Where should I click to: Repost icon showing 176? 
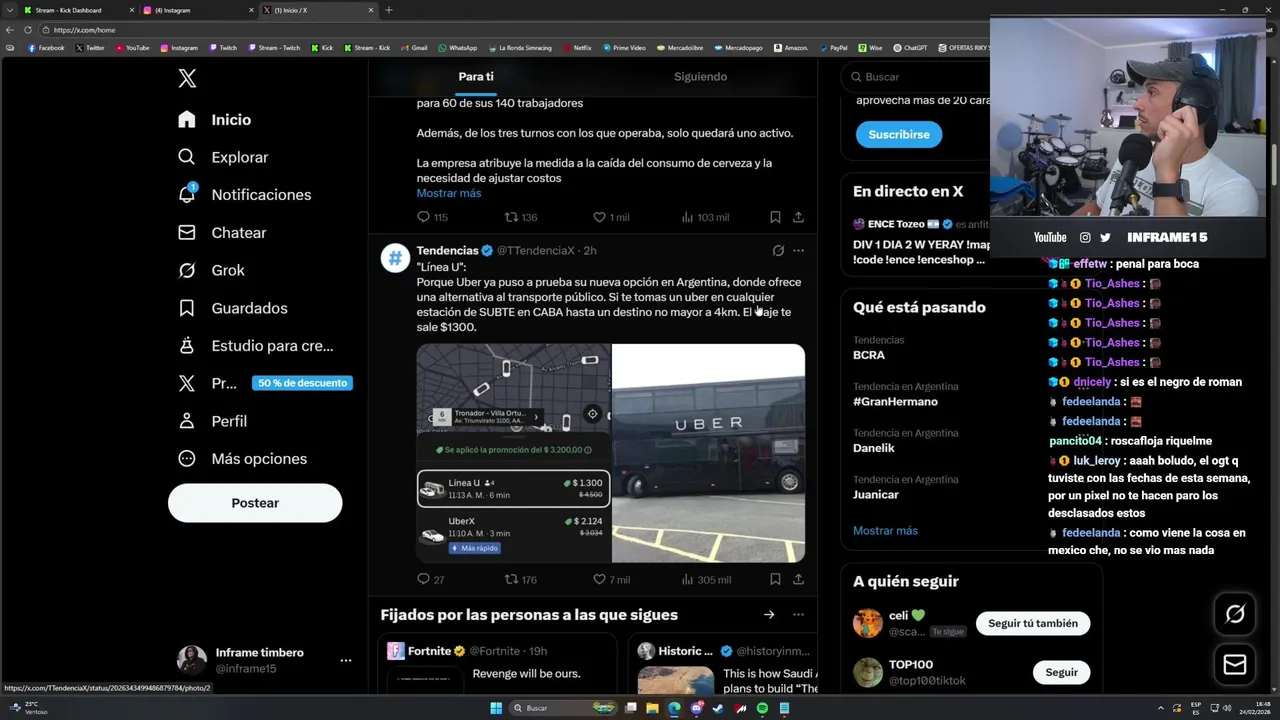[x=511, y=579]
